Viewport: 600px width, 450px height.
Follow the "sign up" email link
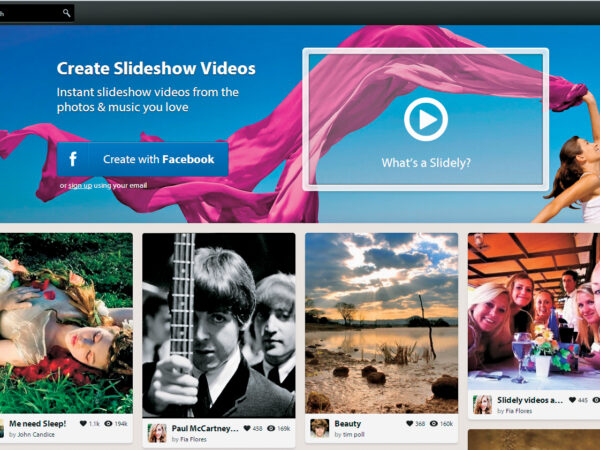click(x=80, y=186)
